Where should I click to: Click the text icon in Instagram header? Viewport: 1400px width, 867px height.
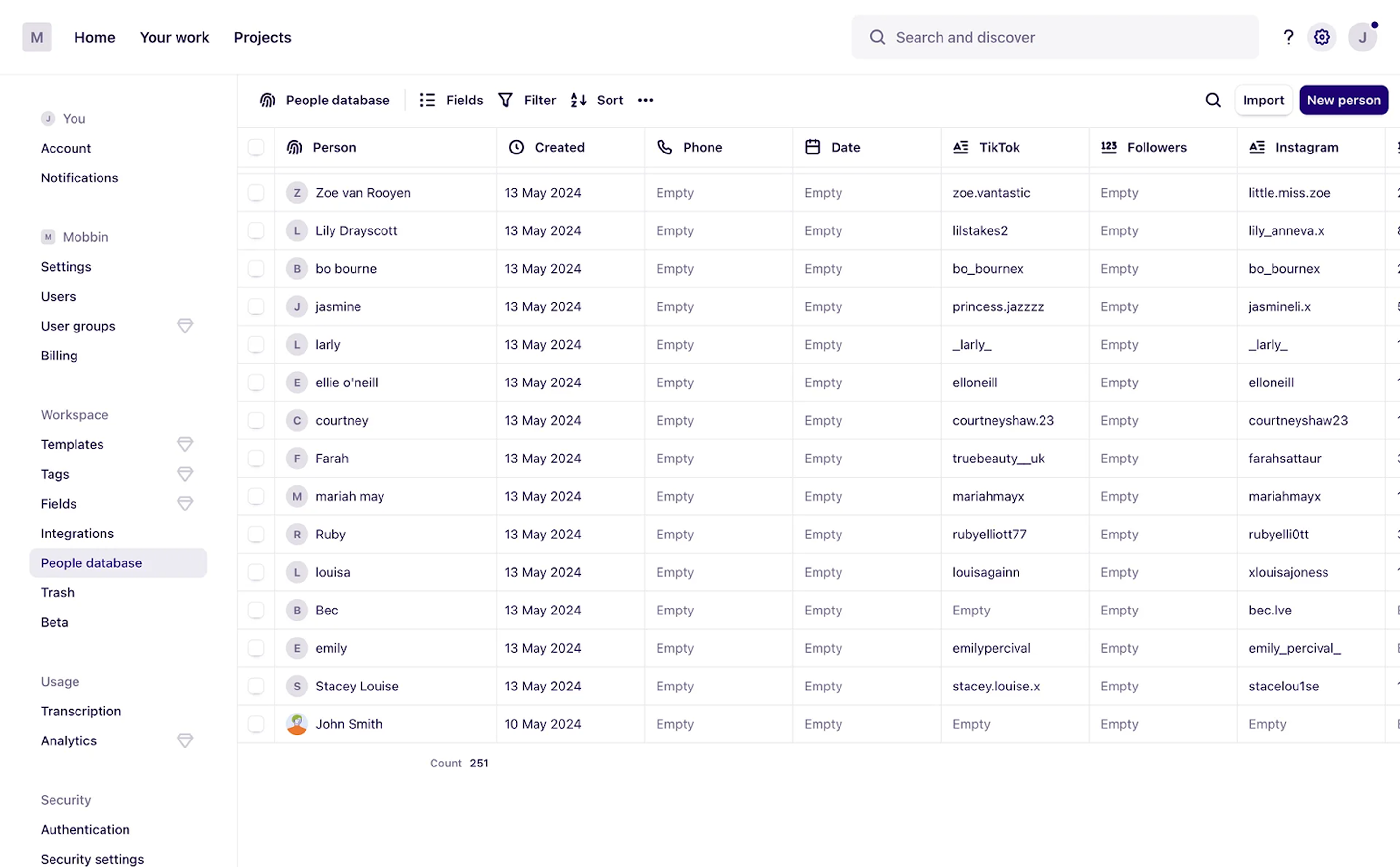coord(1257,148)
